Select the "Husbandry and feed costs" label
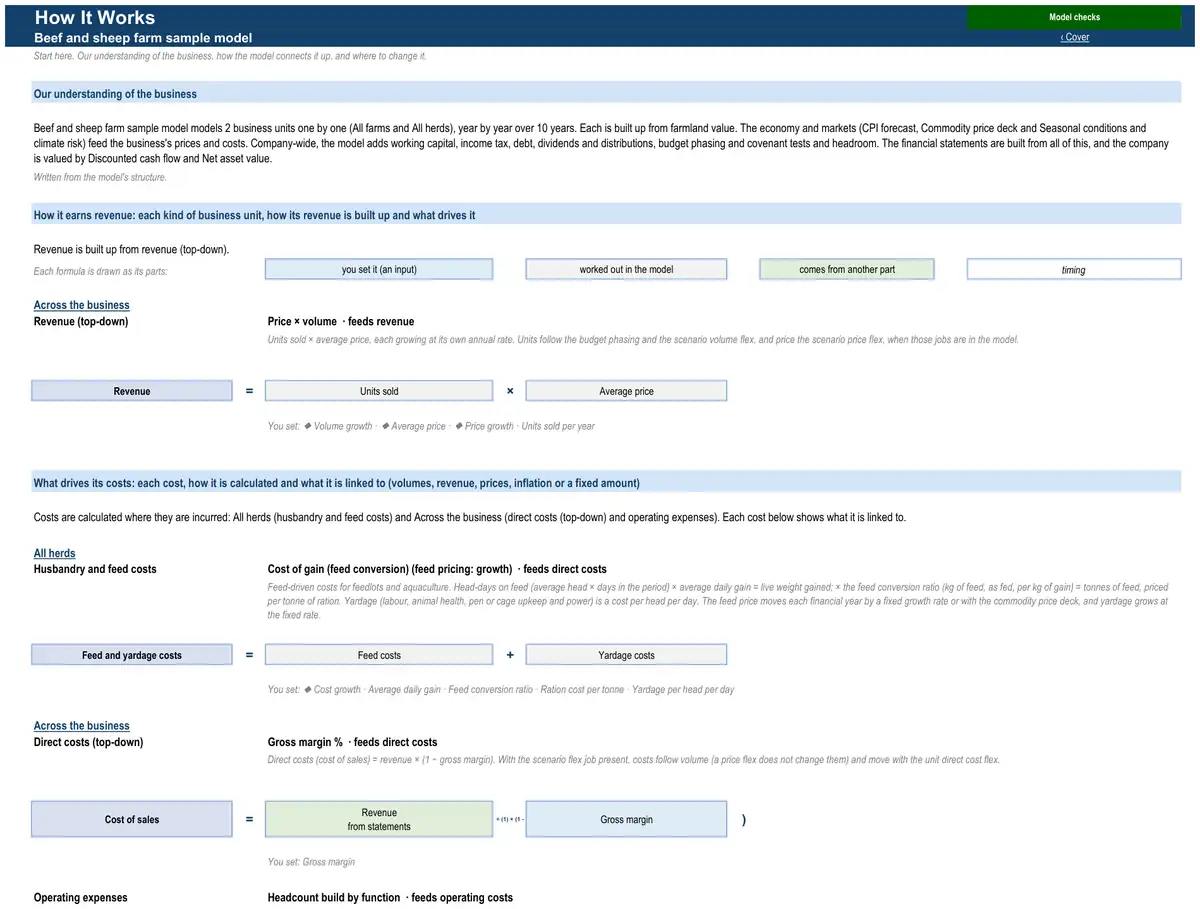The width and height of the screenshot is (1200, 909). [95, 569]
